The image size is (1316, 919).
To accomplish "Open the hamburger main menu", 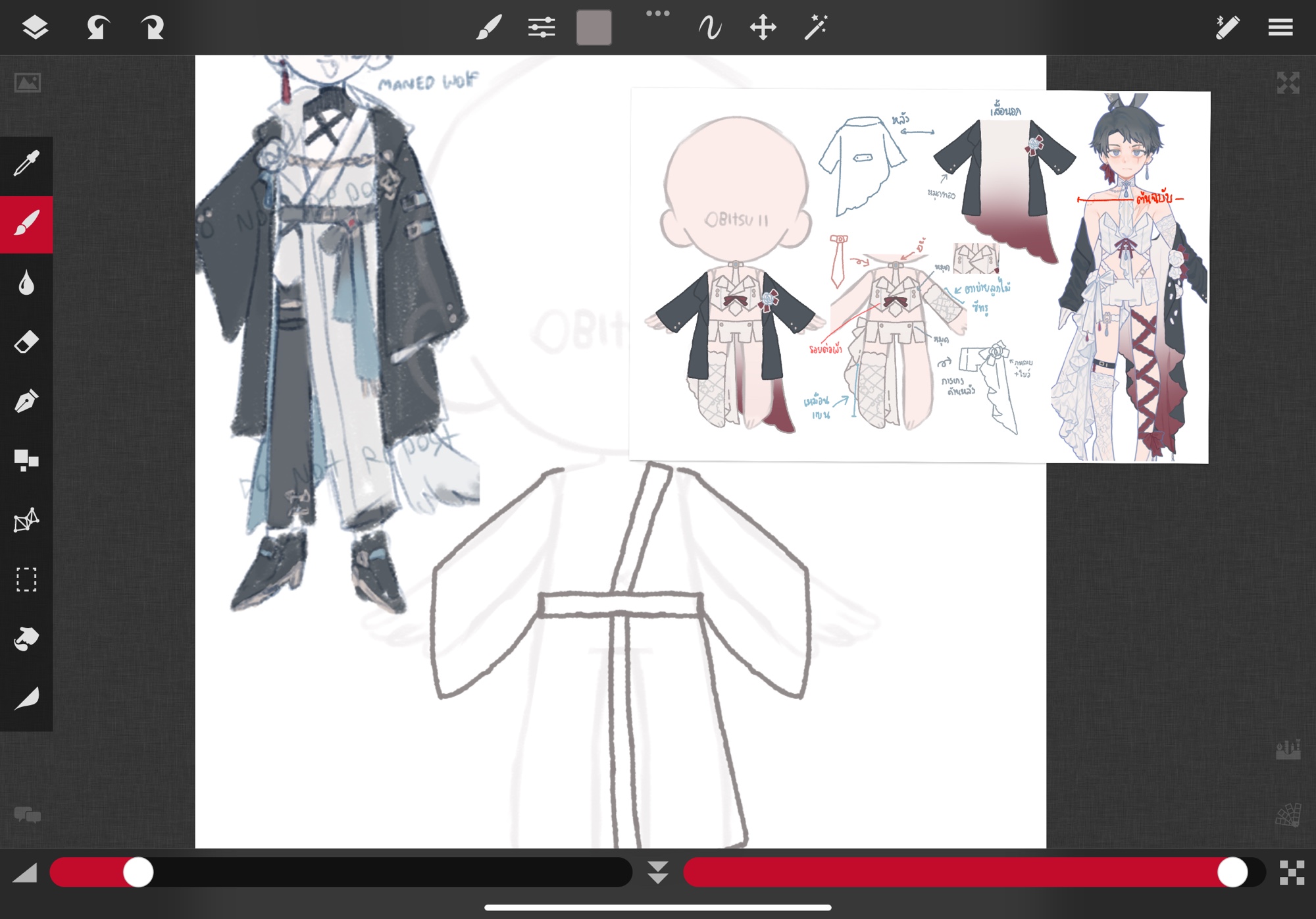I will coord(1280,28).
